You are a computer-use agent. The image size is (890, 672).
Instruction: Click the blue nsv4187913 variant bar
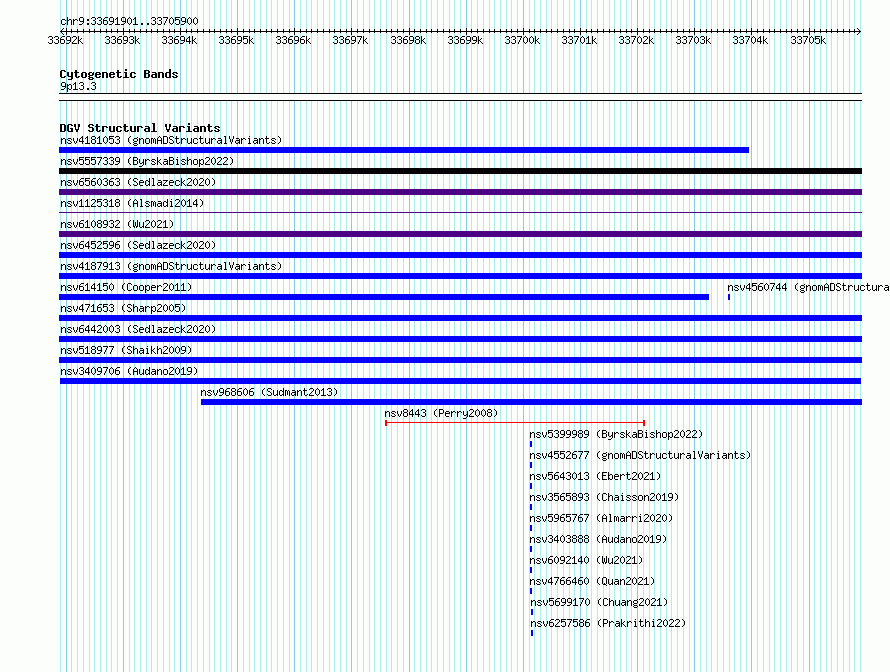[x=460, y=276]
